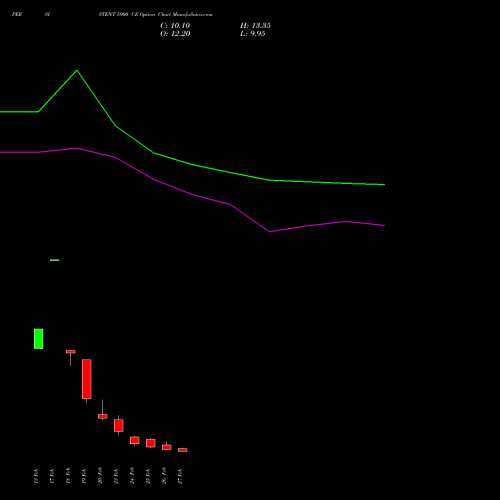Select the 19 Feb tall red candlestick
The height and width of the screenshot is (500, 500).
pos(87,379)
